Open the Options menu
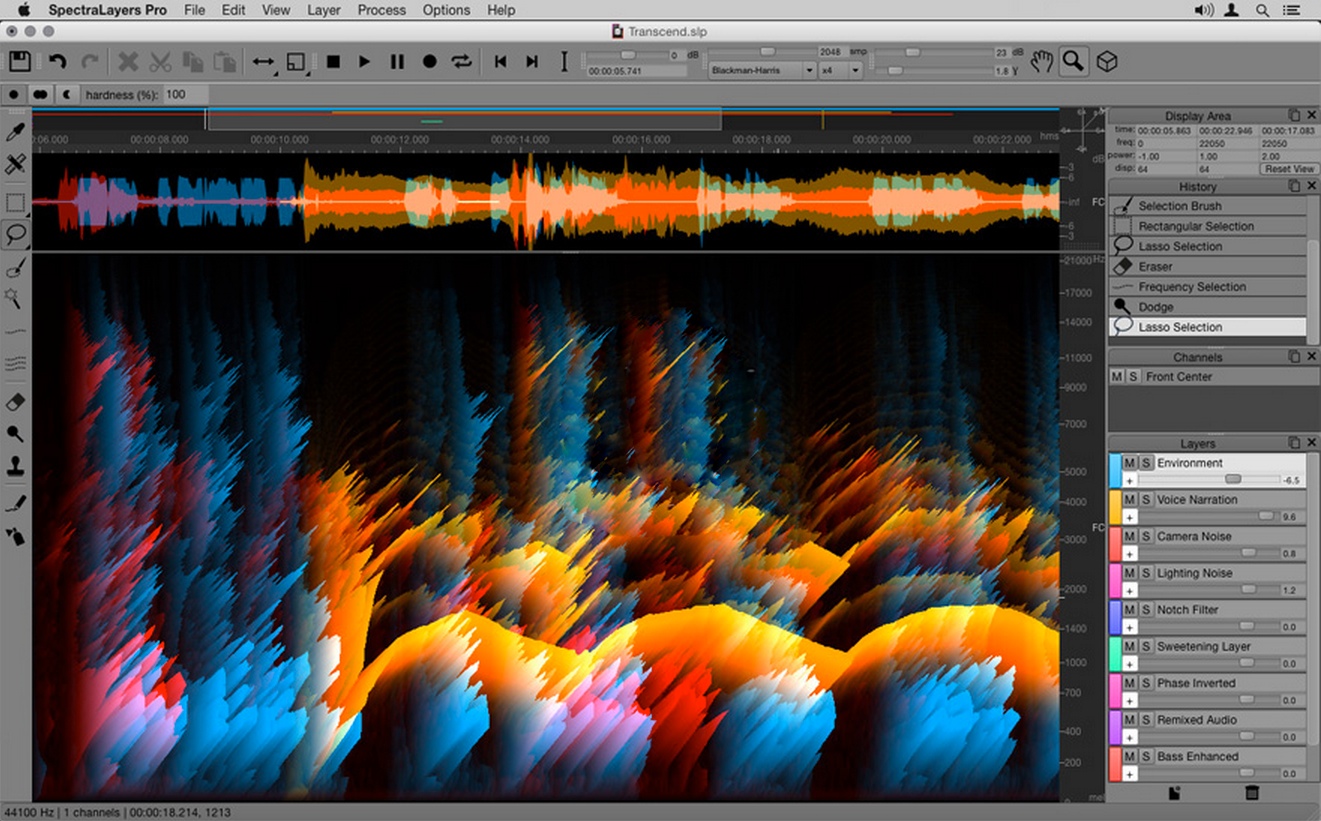 click(446, 10)
